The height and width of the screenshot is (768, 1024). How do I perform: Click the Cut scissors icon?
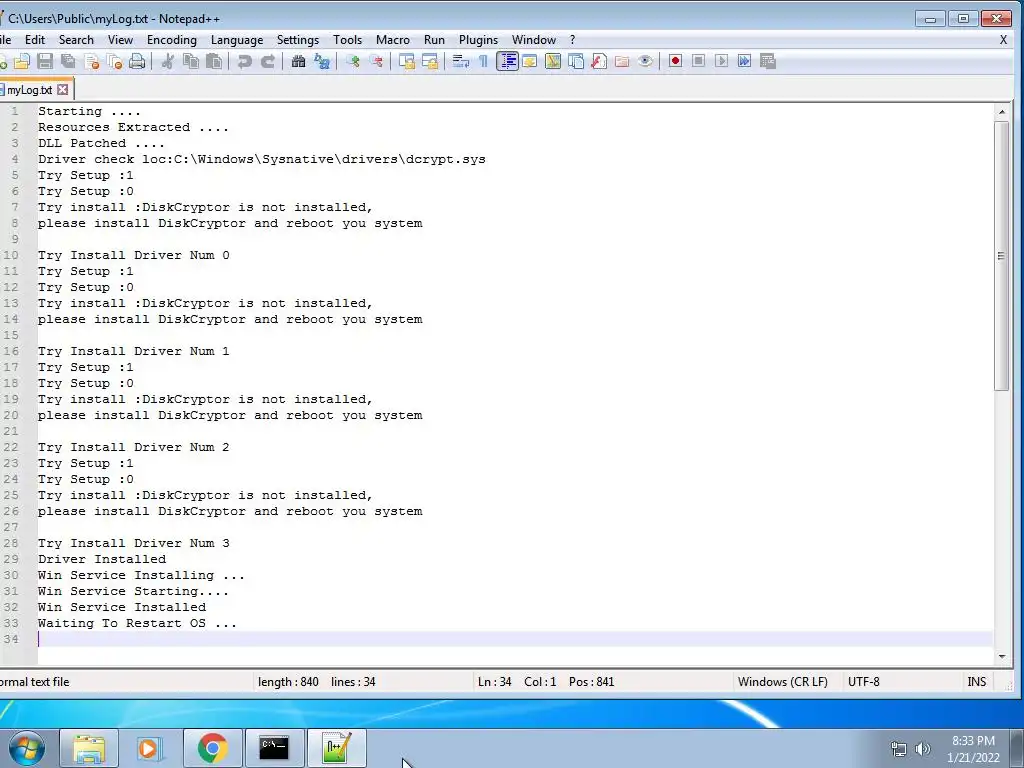coord(168,61)
